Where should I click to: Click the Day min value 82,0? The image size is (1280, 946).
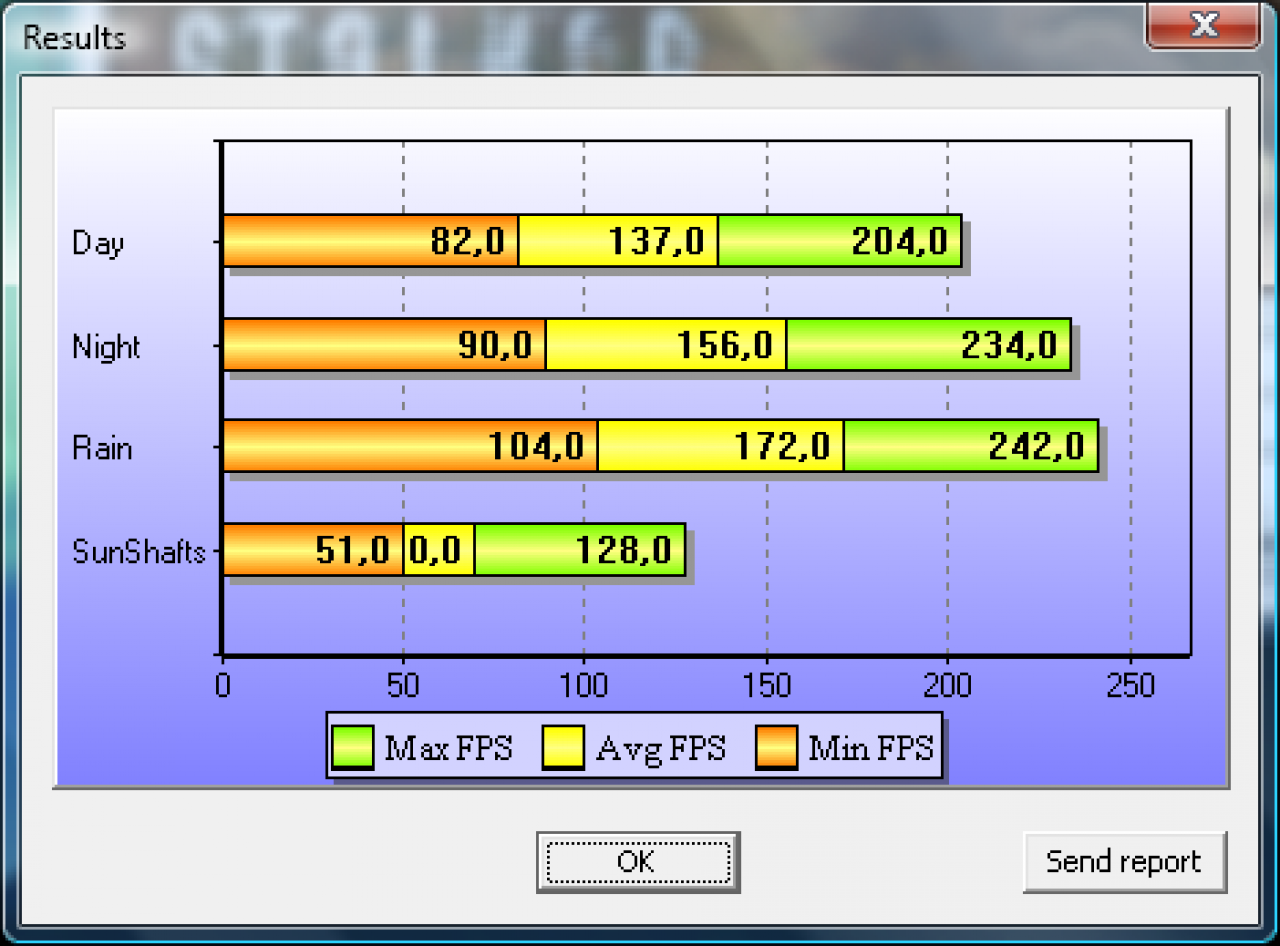click(x=467, y=241)
